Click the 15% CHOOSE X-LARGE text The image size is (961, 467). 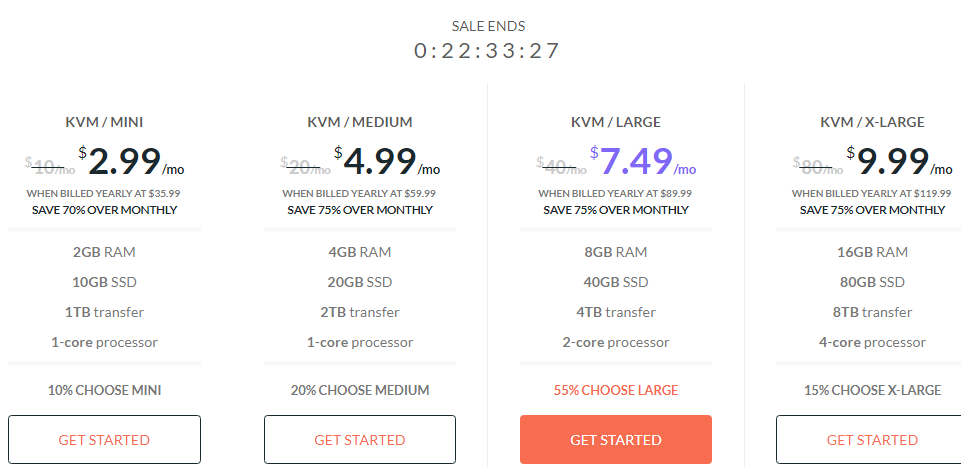pyautogui.click(x=872, y=390)
